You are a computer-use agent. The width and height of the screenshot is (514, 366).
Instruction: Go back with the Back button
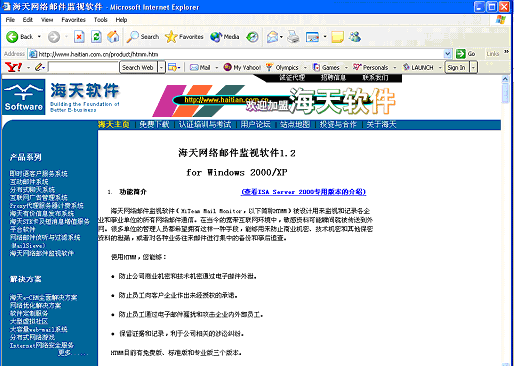click(19, 37)
